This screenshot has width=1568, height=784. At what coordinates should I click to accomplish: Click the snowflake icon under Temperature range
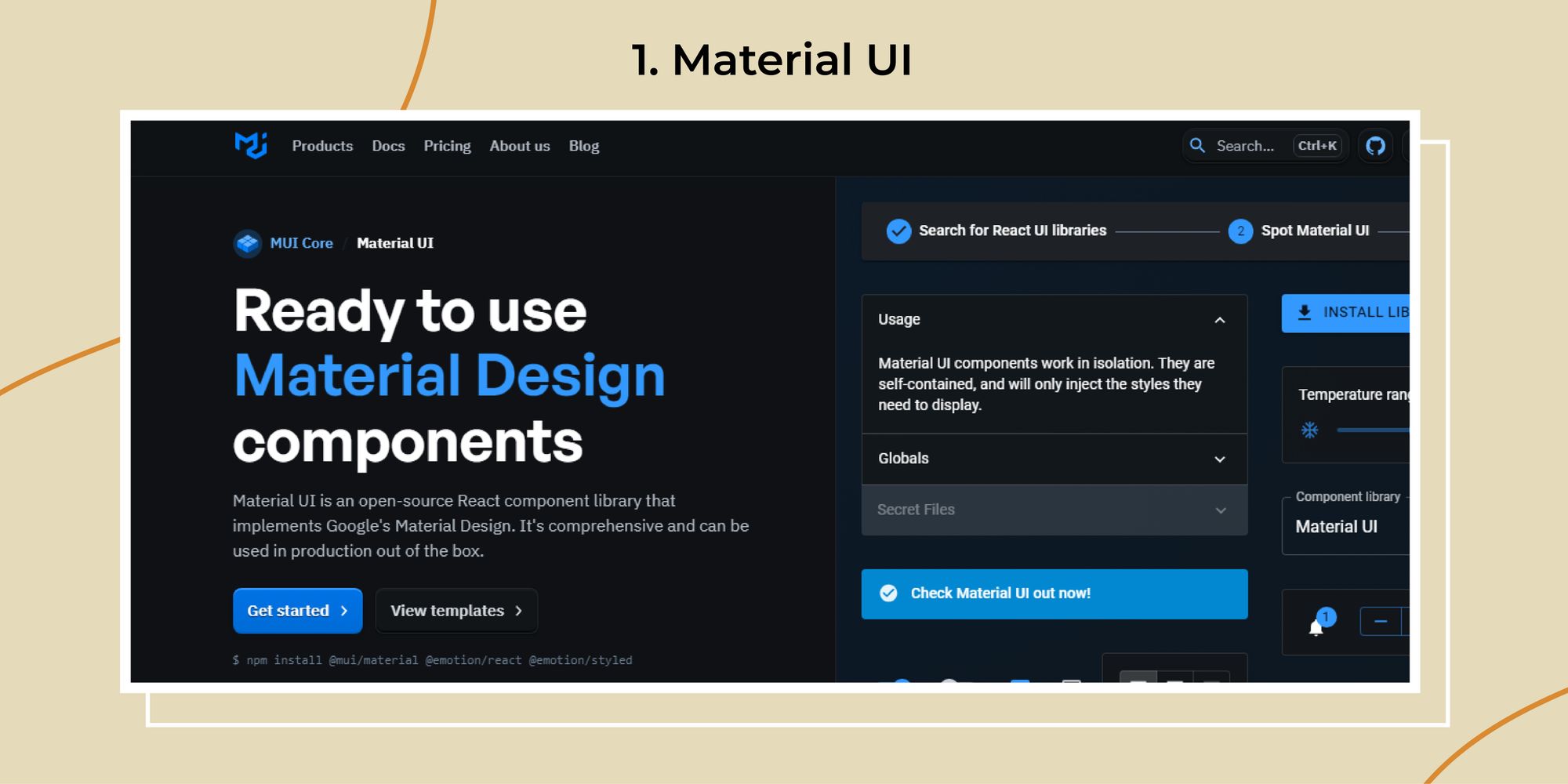point(1310,430)
